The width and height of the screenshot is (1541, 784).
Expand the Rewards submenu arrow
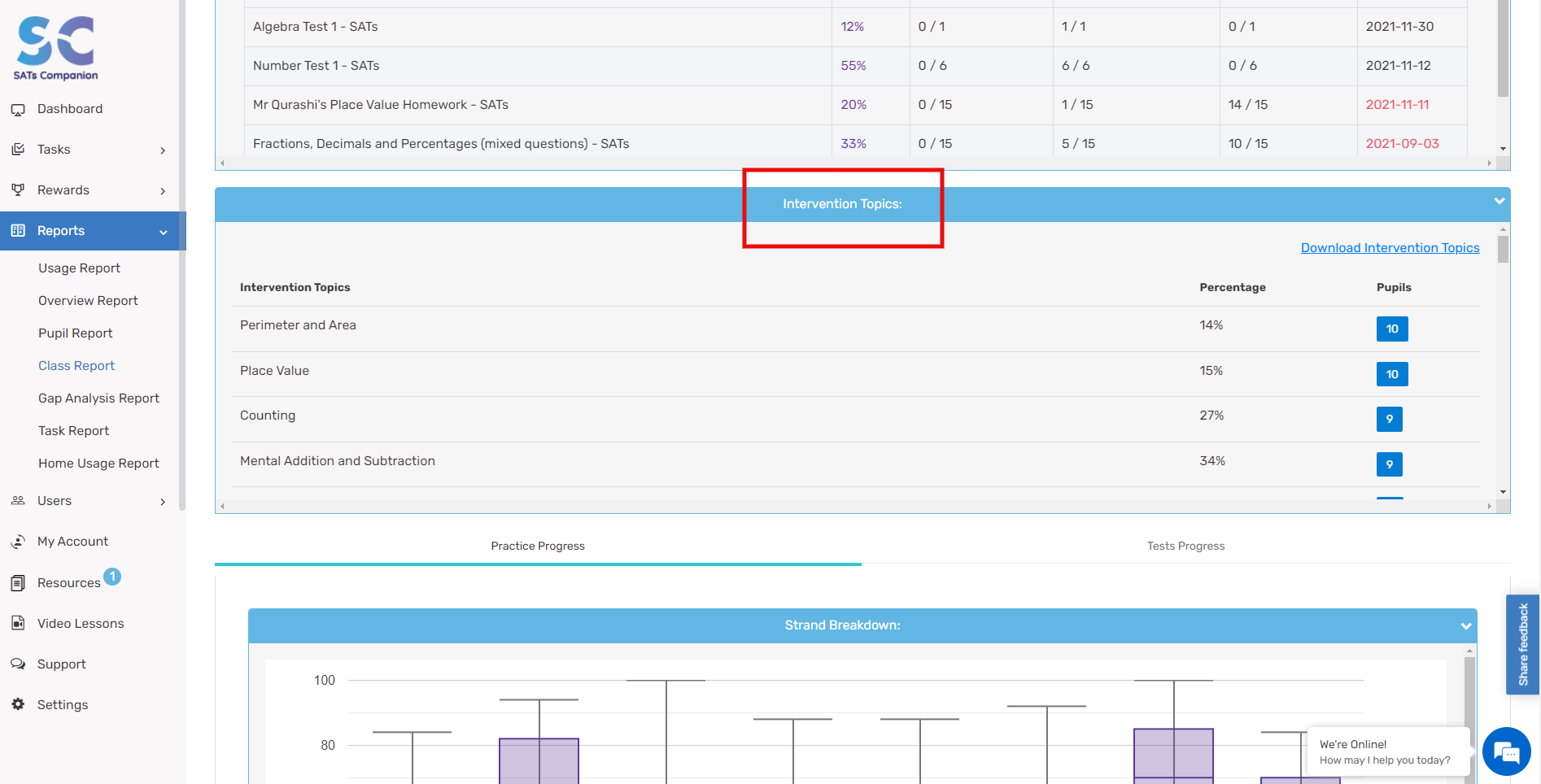[163, 191]
